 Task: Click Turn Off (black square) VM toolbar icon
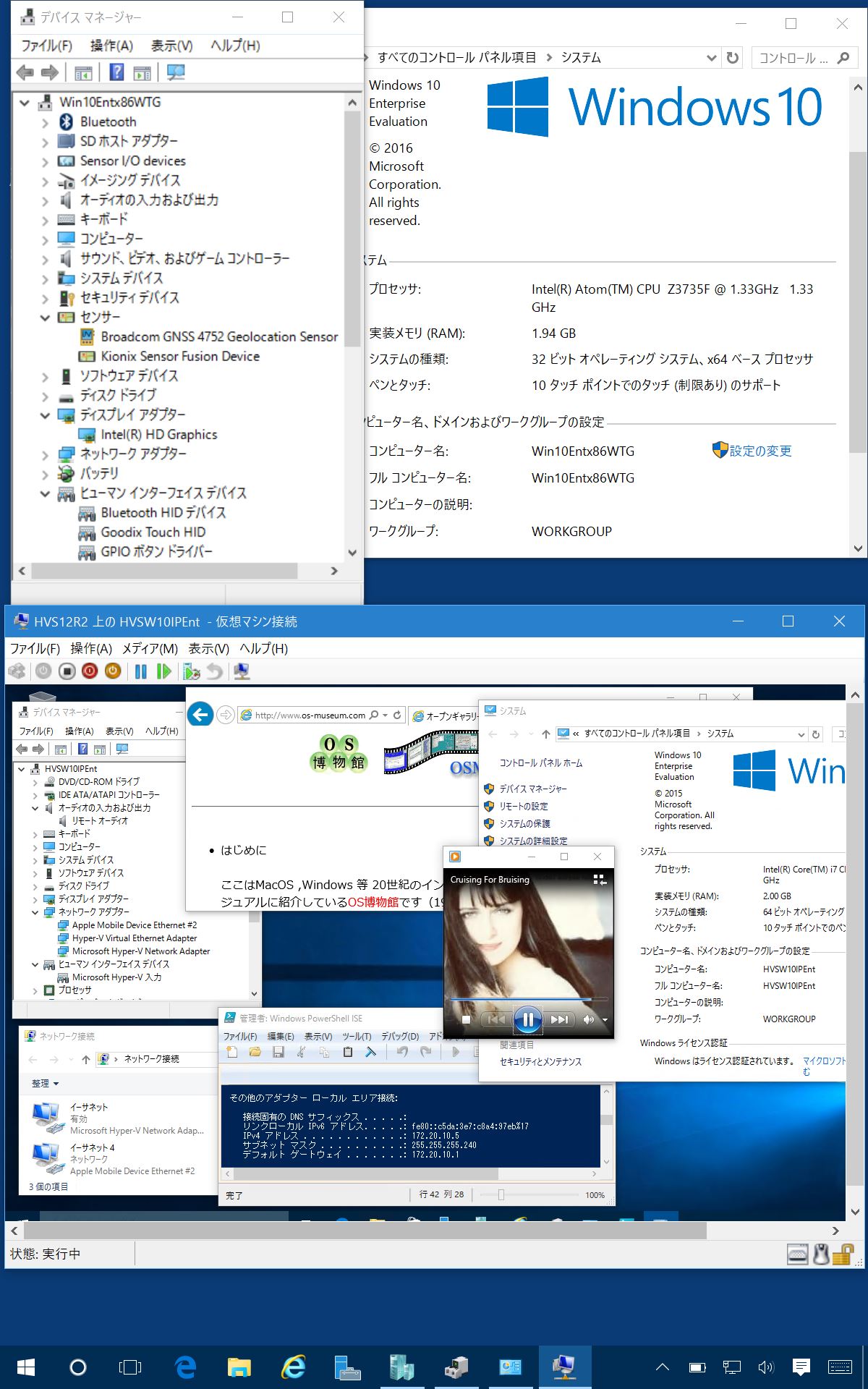67,671
